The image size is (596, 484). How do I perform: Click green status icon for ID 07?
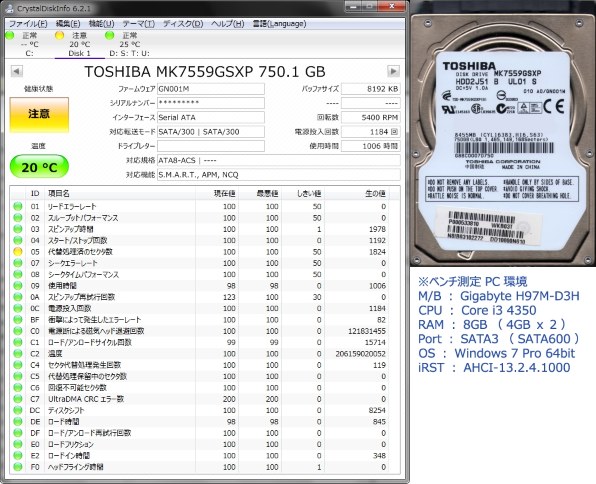pyautogui.click(x=17, y=263)
